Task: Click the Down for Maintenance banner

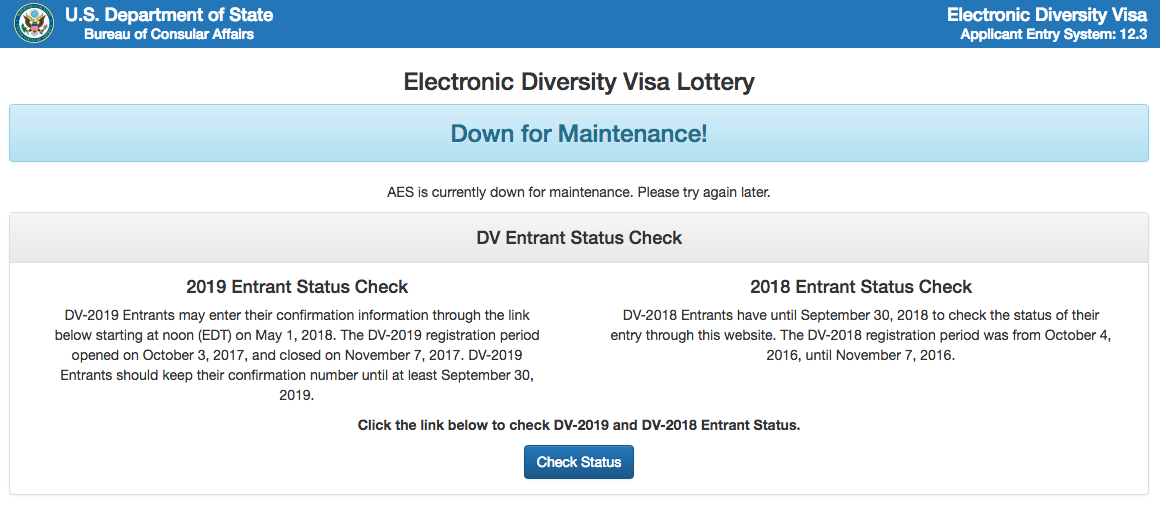Action: (579, 133)
